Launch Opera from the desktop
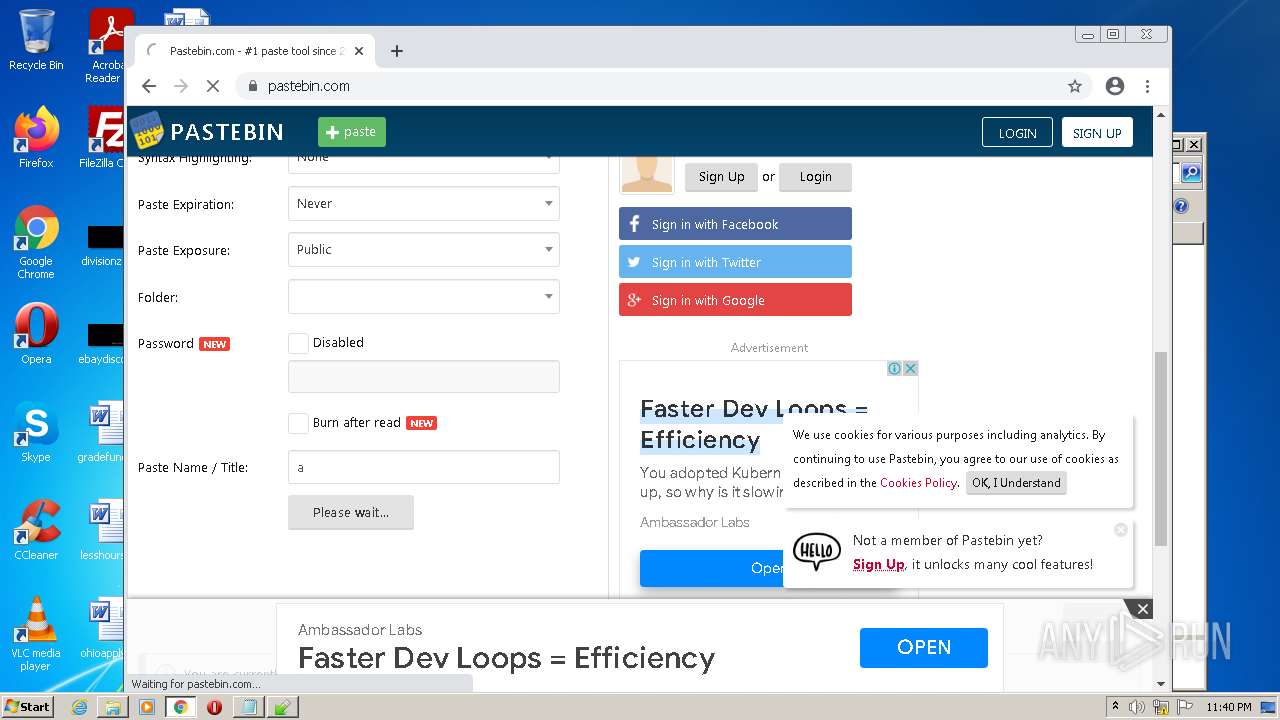Viewport: 1280px width, 720px height. [36, 333]
